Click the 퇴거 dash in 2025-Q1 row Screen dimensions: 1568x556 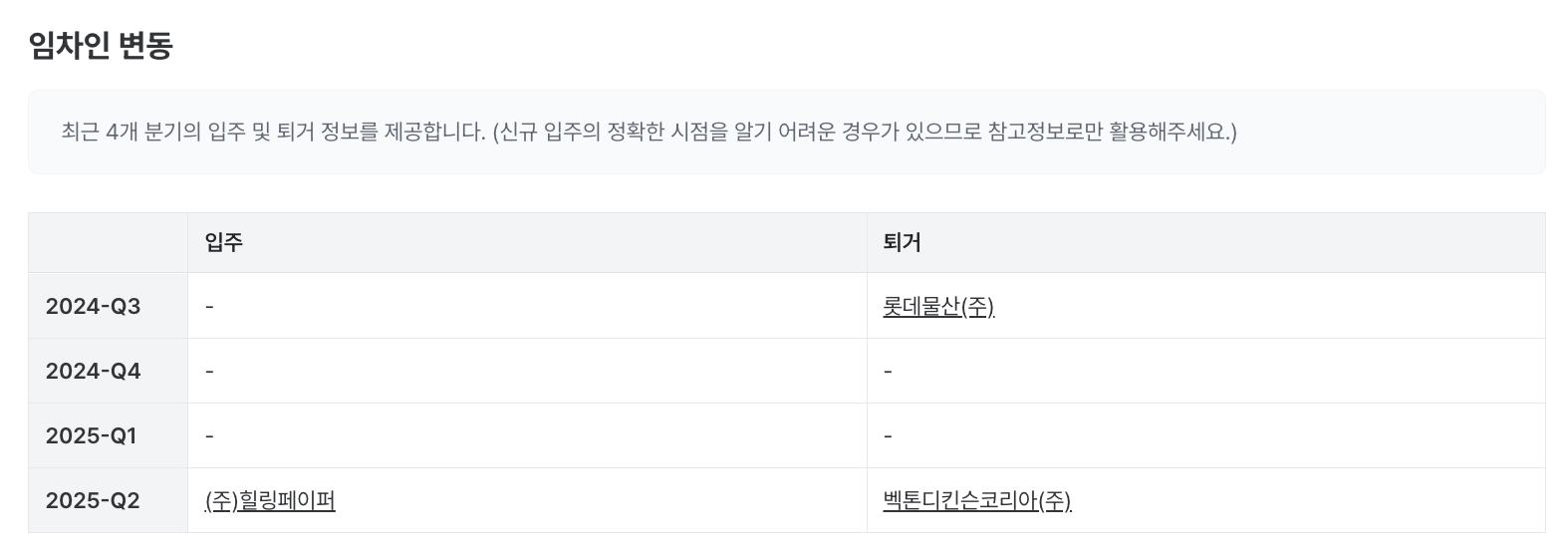pos(888,436)
